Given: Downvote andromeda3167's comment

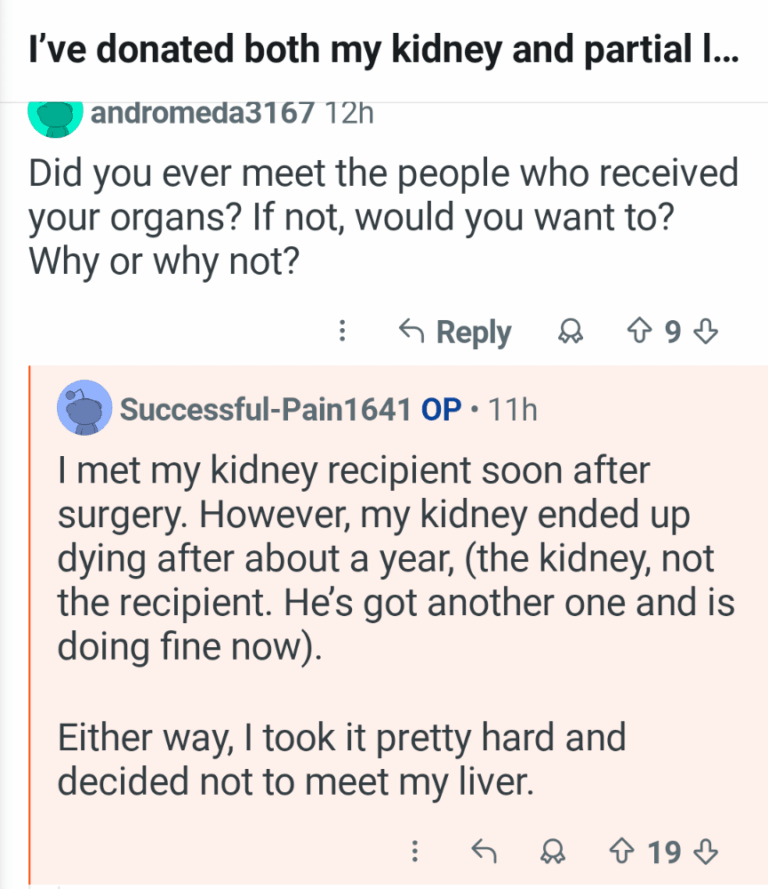Looking at the screenshot, I should coord(707,331).
